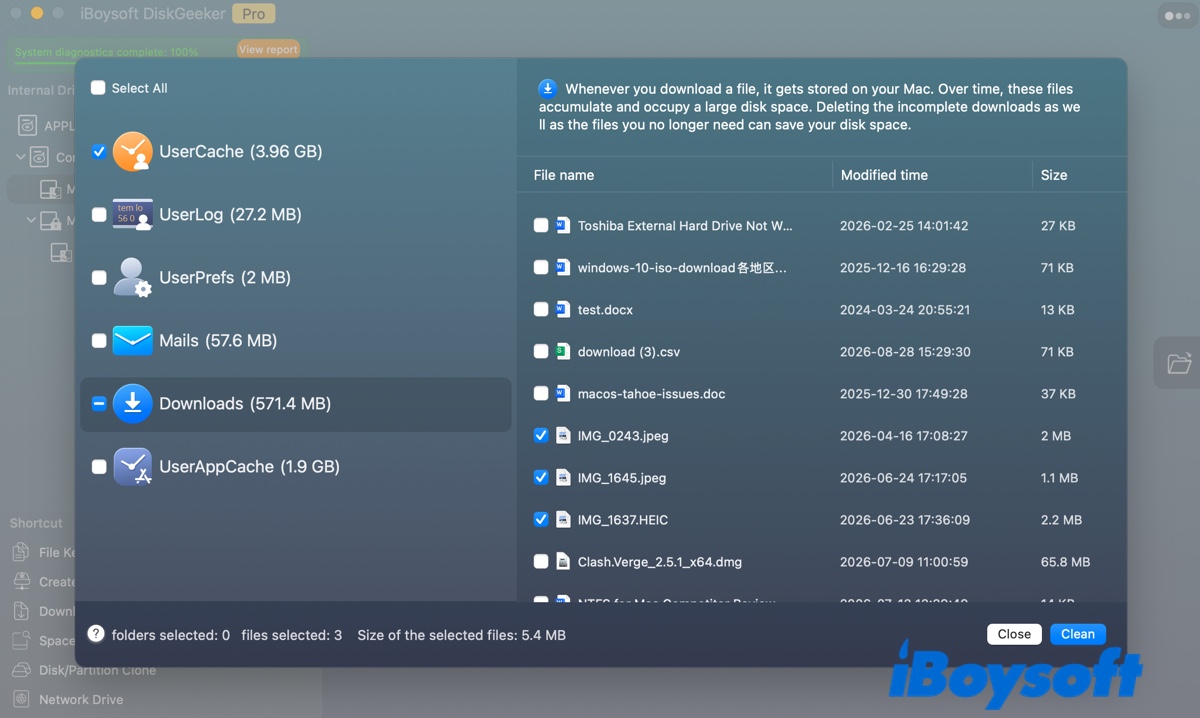Viewport: 1200px width, 718px height.
Task: Tick the checkbox for download (3).csv
Action: click(x=541, y=352)
